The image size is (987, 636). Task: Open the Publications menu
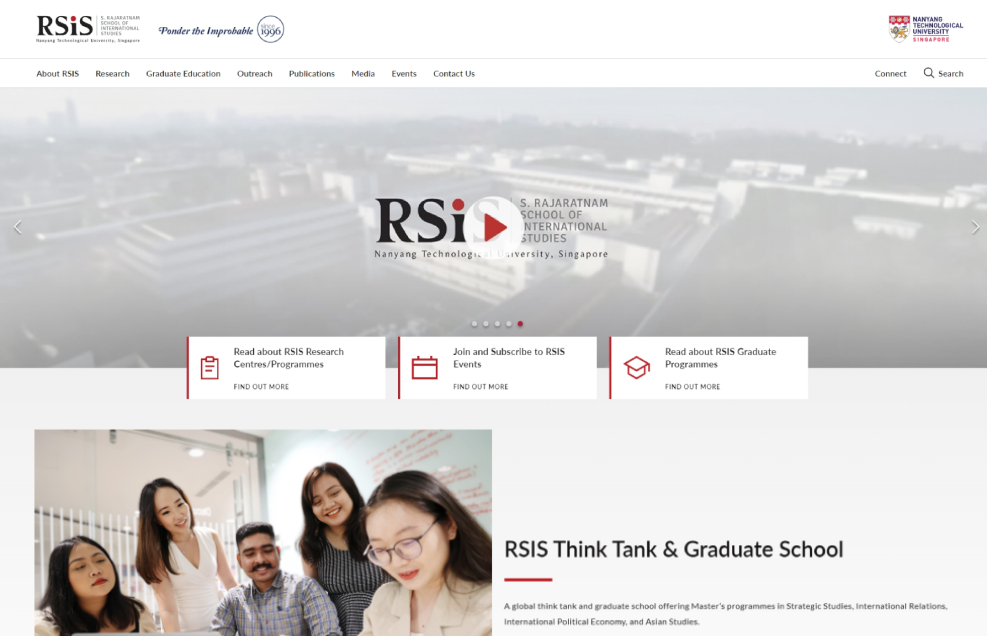click(312, 74)
